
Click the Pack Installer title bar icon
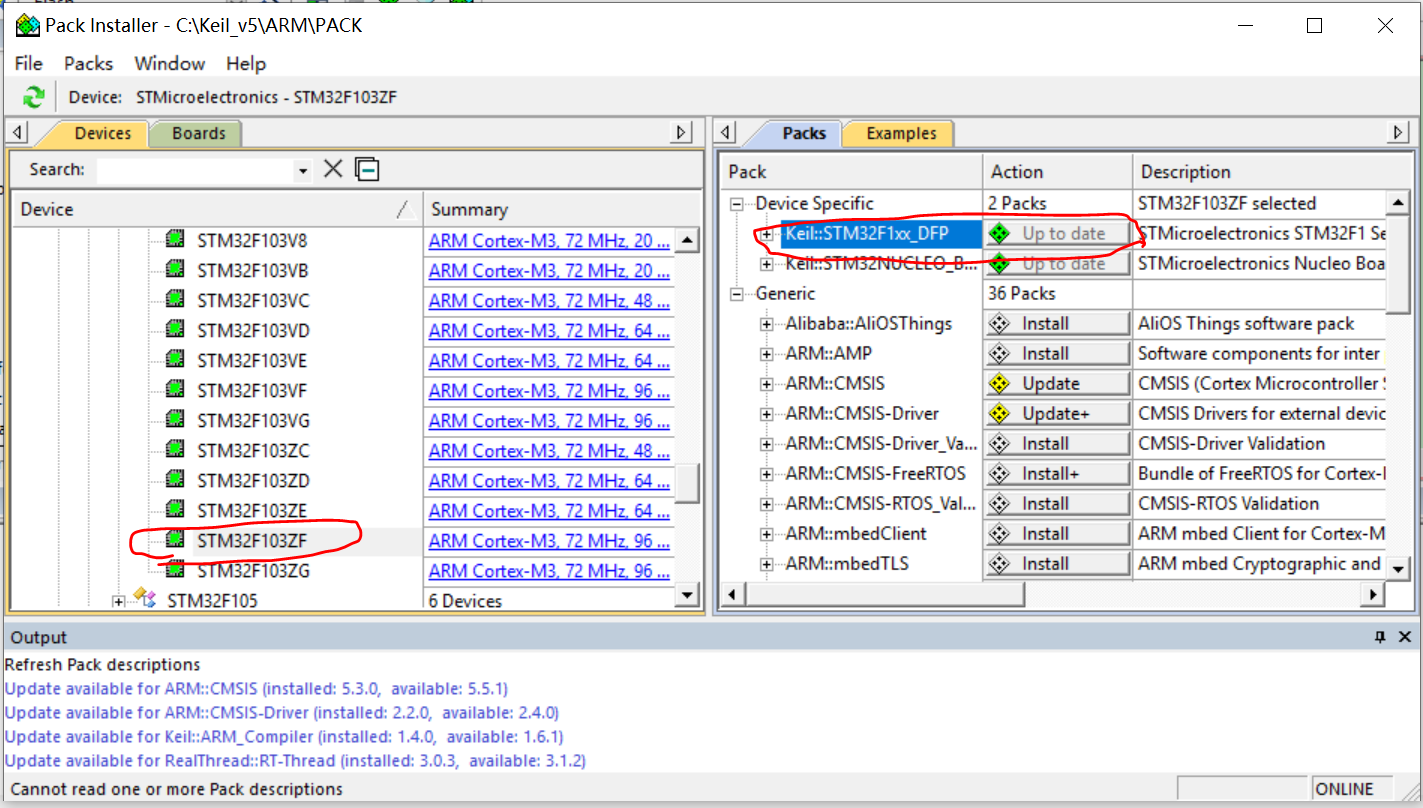click(x=27, y=25)
